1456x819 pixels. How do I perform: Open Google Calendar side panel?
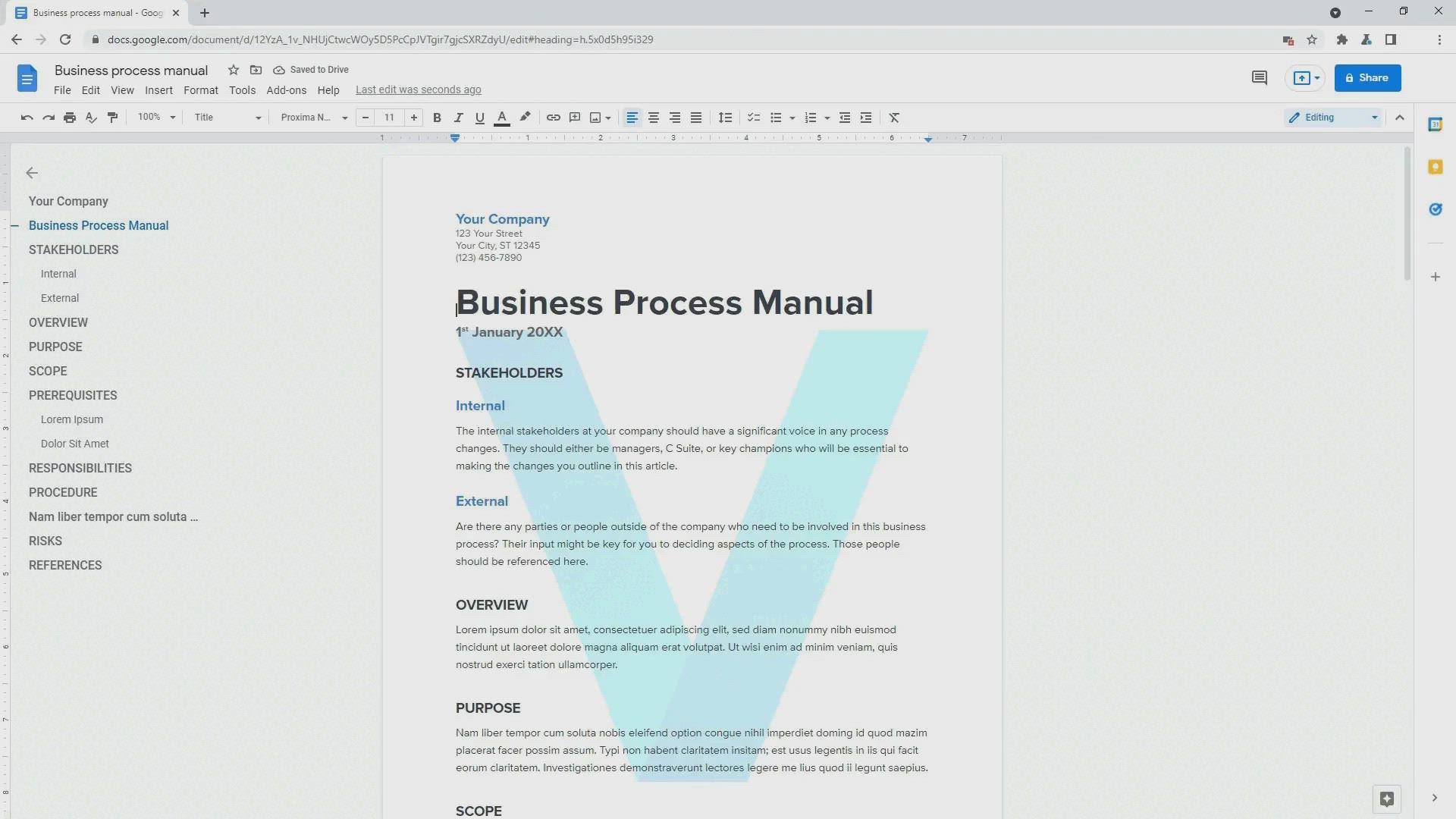point(1435,124)
